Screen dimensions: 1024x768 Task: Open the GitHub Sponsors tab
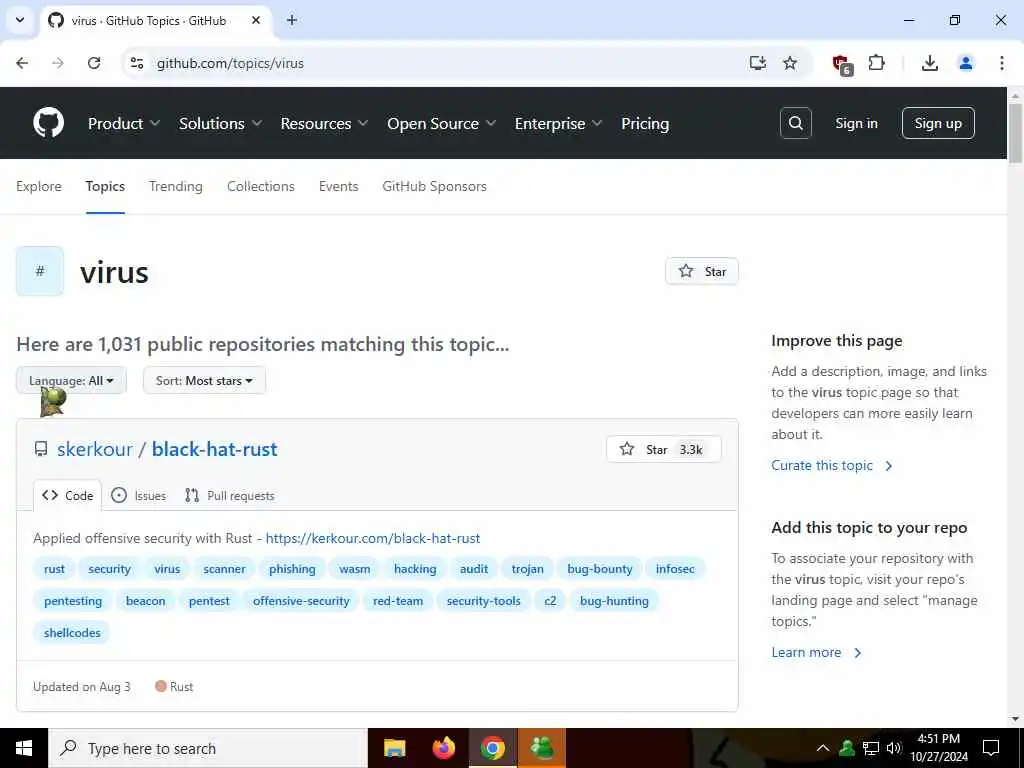(434, 186)
